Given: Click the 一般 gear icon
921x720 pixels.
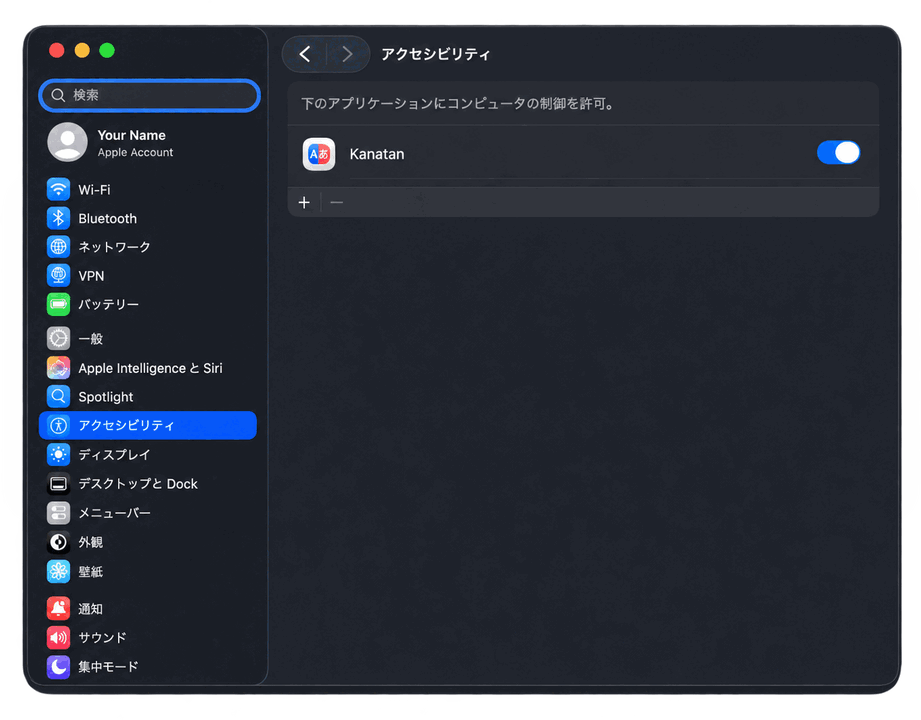Looking at the screenshot, I should tap(58, 338).
